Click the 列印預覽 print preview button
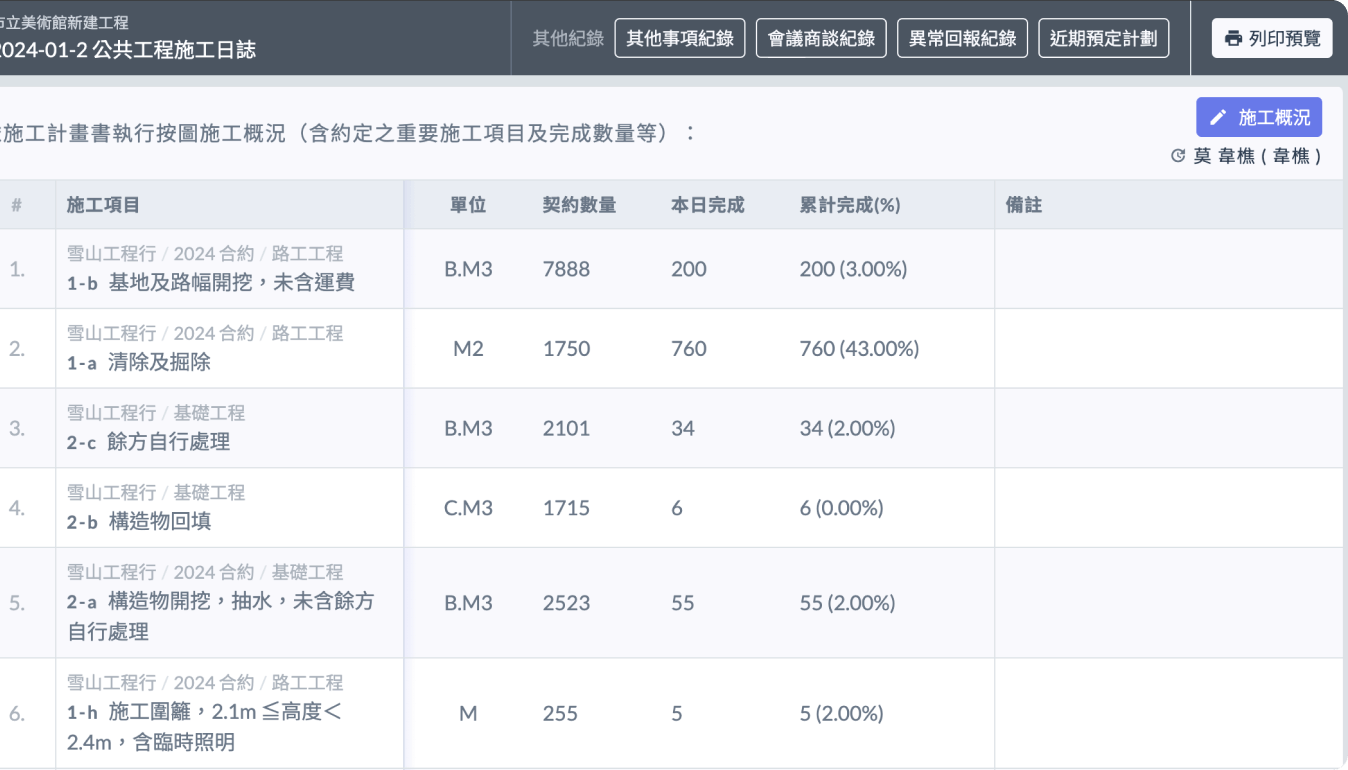The image size is (1348, 770). pyautogui.click(x=1272, y=38)
